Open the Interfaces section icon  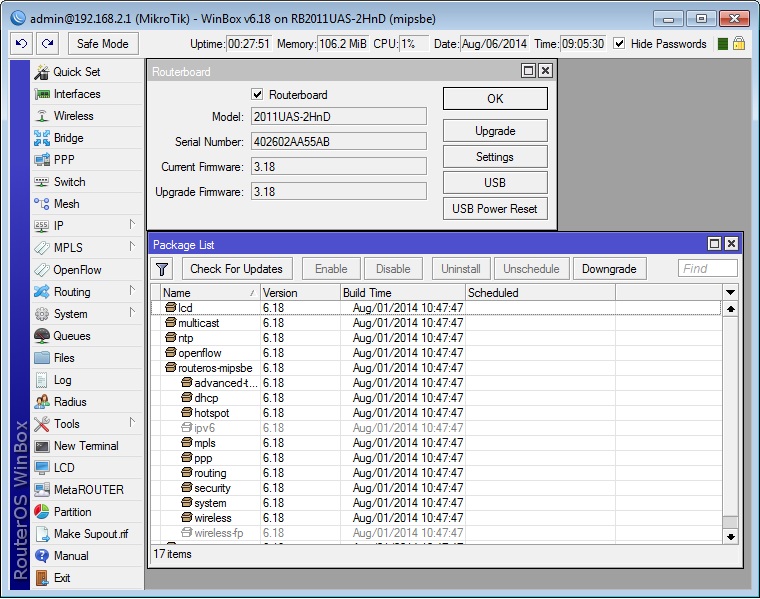pyautogui.click(x=42, y=94)
